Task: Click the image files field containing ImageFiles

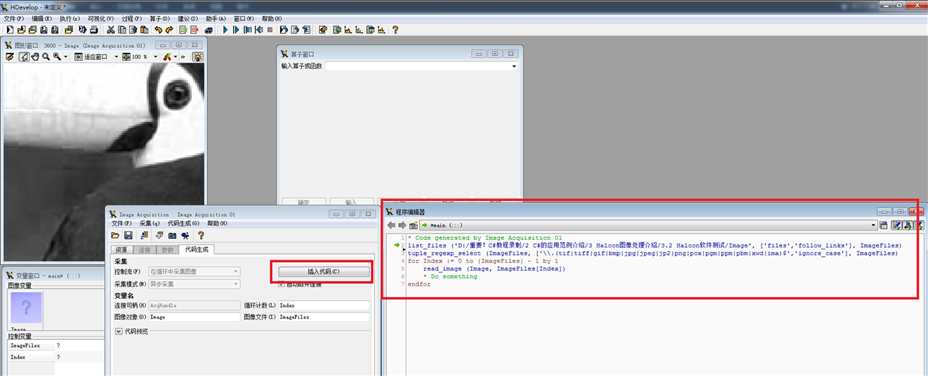Action: 324,317
